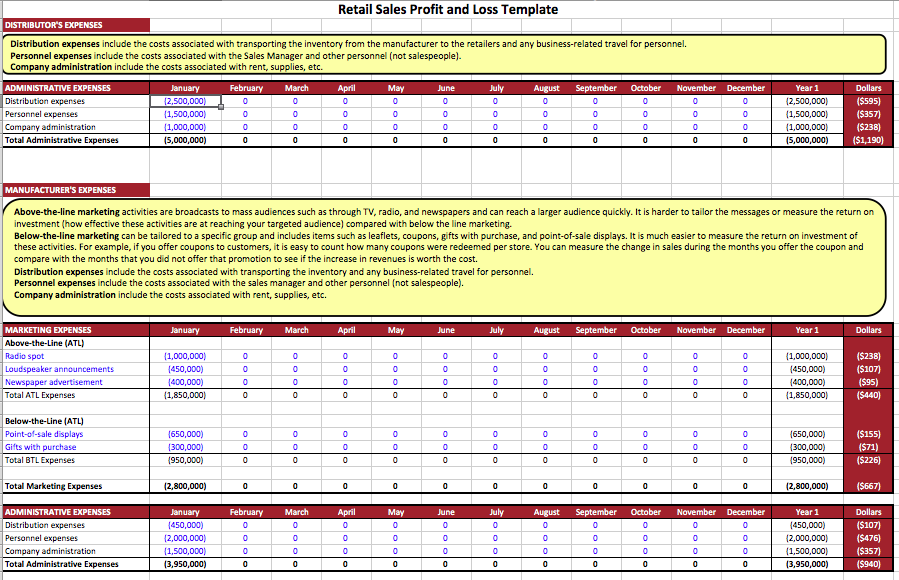Click the Loudspeaker announcements row label
Screen dimensions: 899x580
coord(59,369)
